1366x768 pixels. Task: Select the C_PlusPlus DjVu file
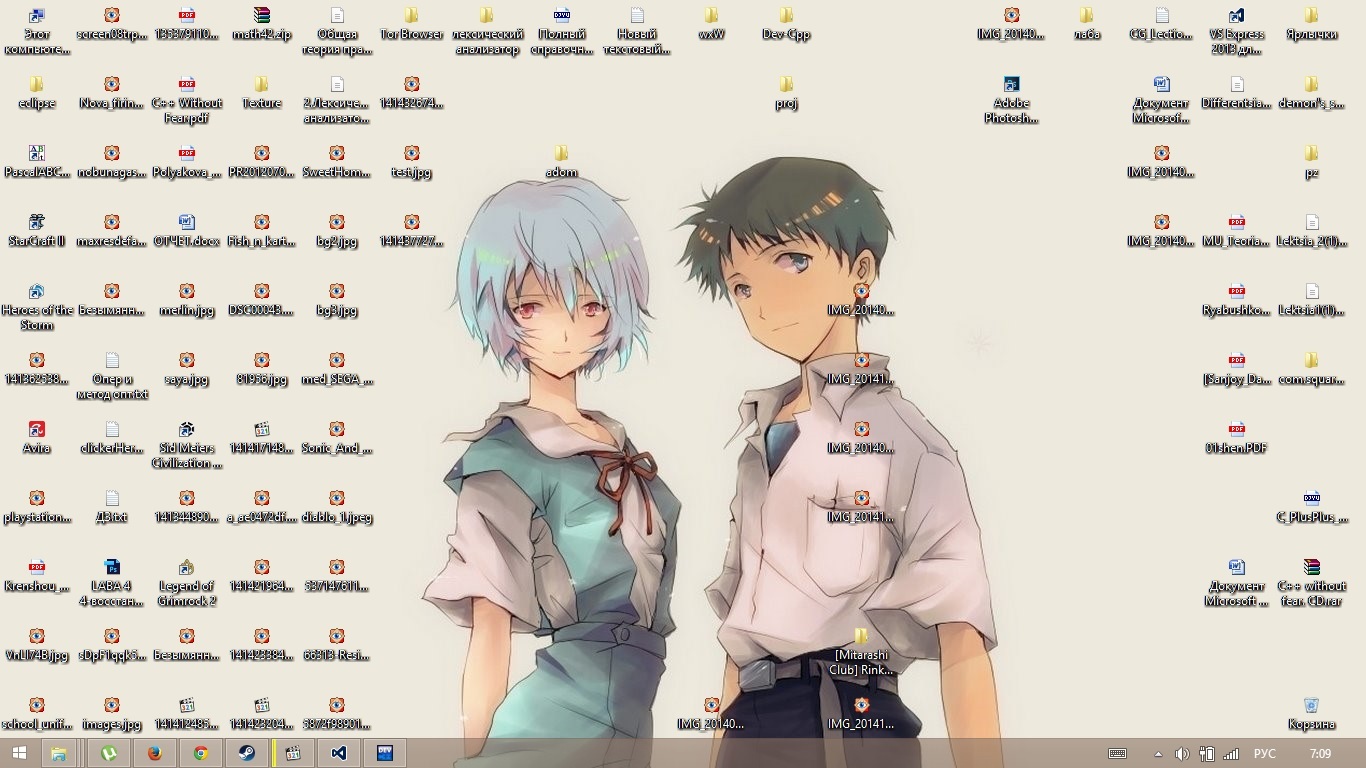pos(1311,507)
